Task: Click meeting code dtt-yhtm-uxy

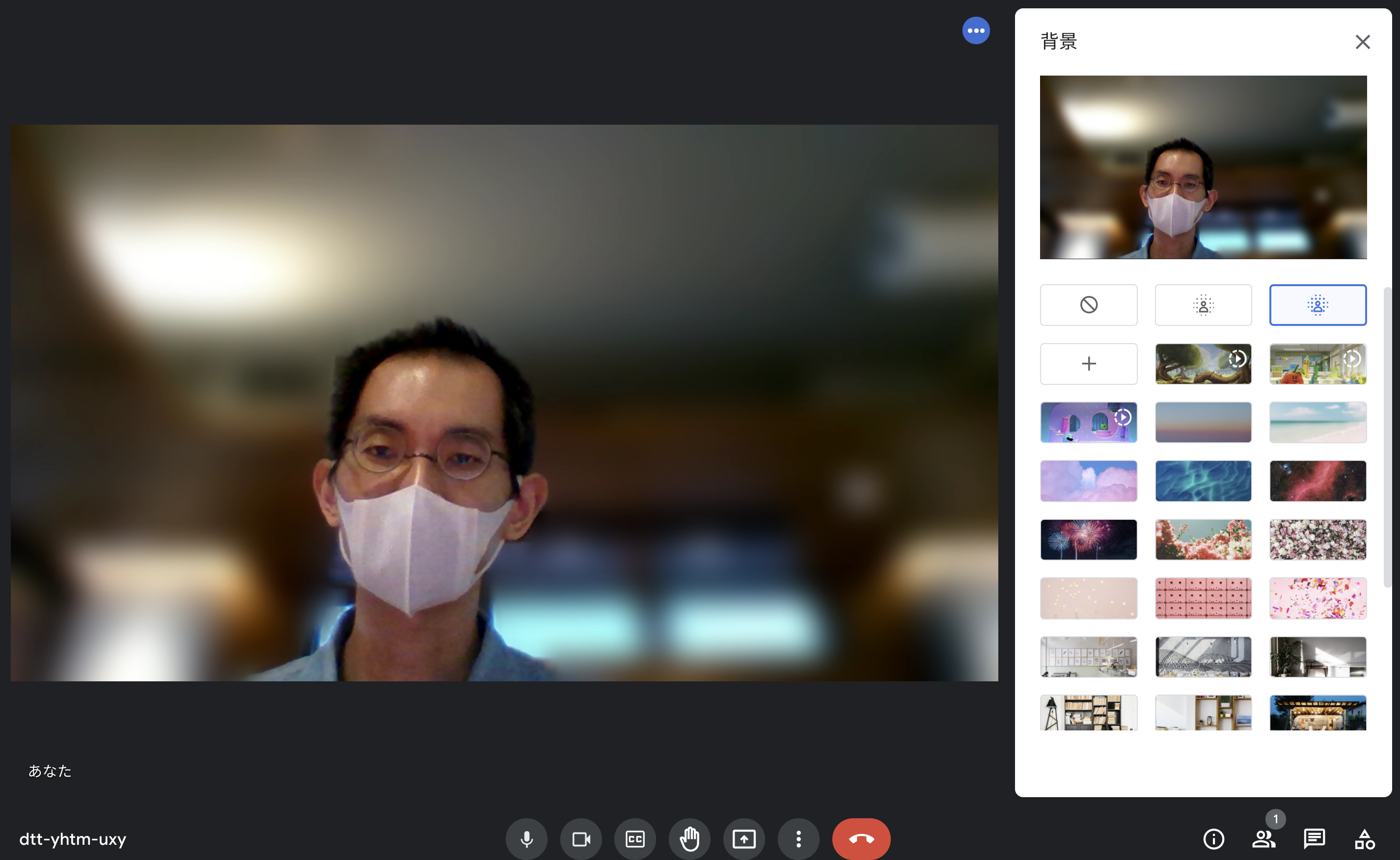Action: [73, 839]
